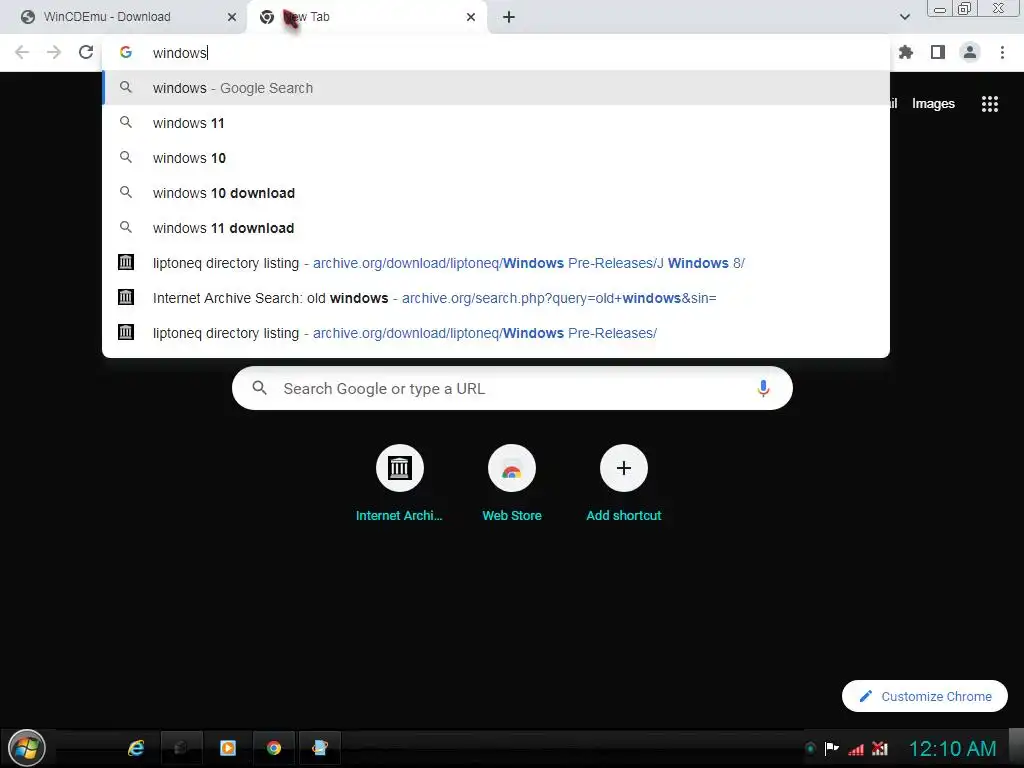Select the 'windows 10' search suggestion
1024x768 pixels.
pos(496,158)
